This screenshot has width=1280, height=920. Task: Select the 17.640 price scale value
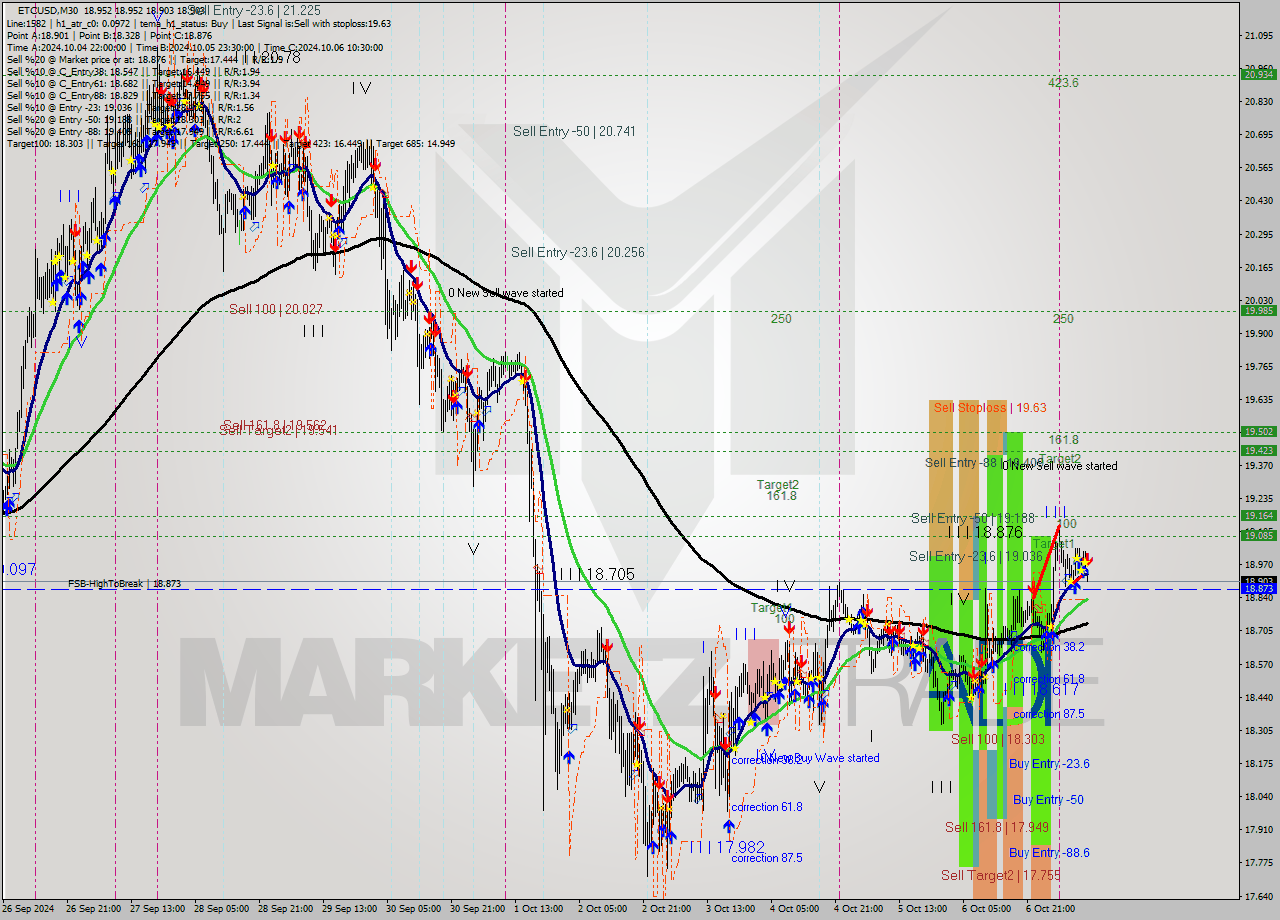[1258, 896]
